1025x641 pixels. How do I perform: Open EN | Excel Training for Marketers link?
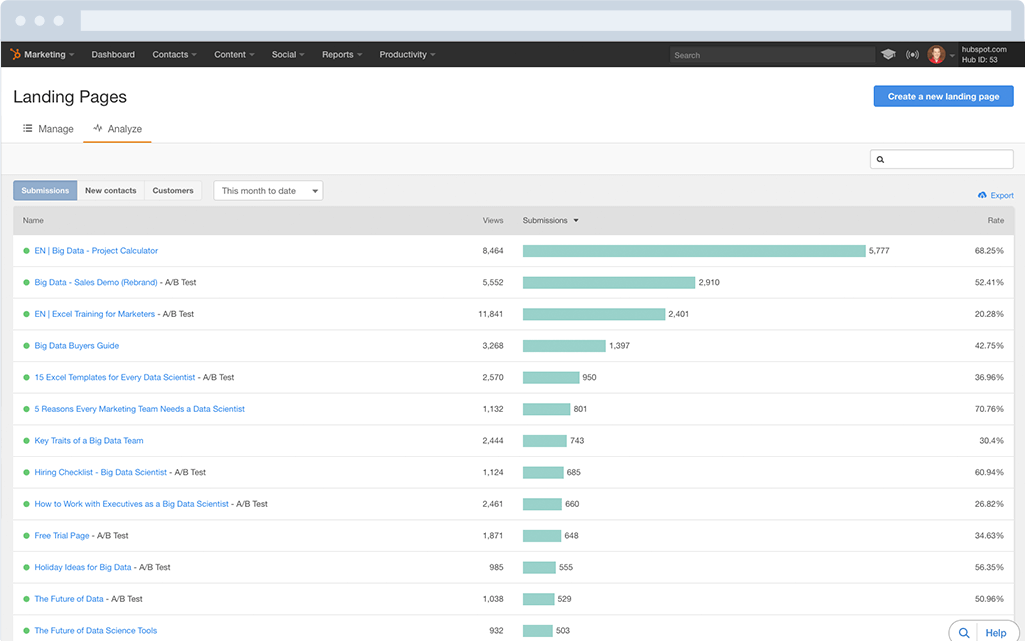tap(94, 314)
